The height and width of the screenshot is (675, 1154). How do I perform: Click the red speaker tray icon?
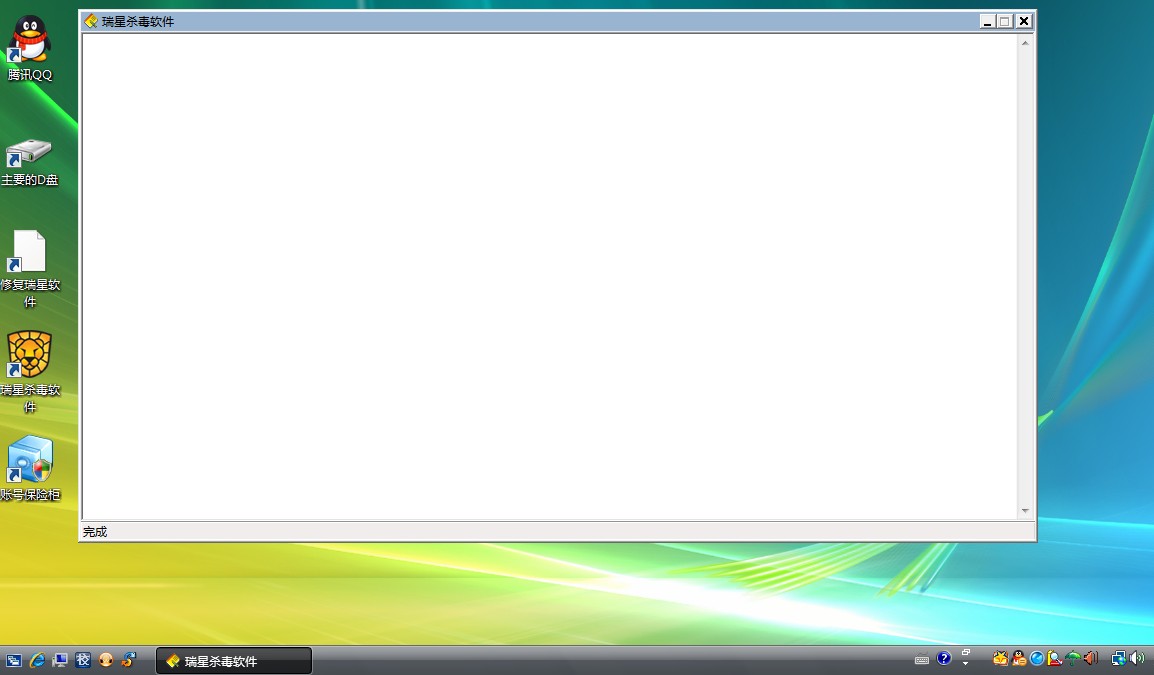click(1091, 658)
